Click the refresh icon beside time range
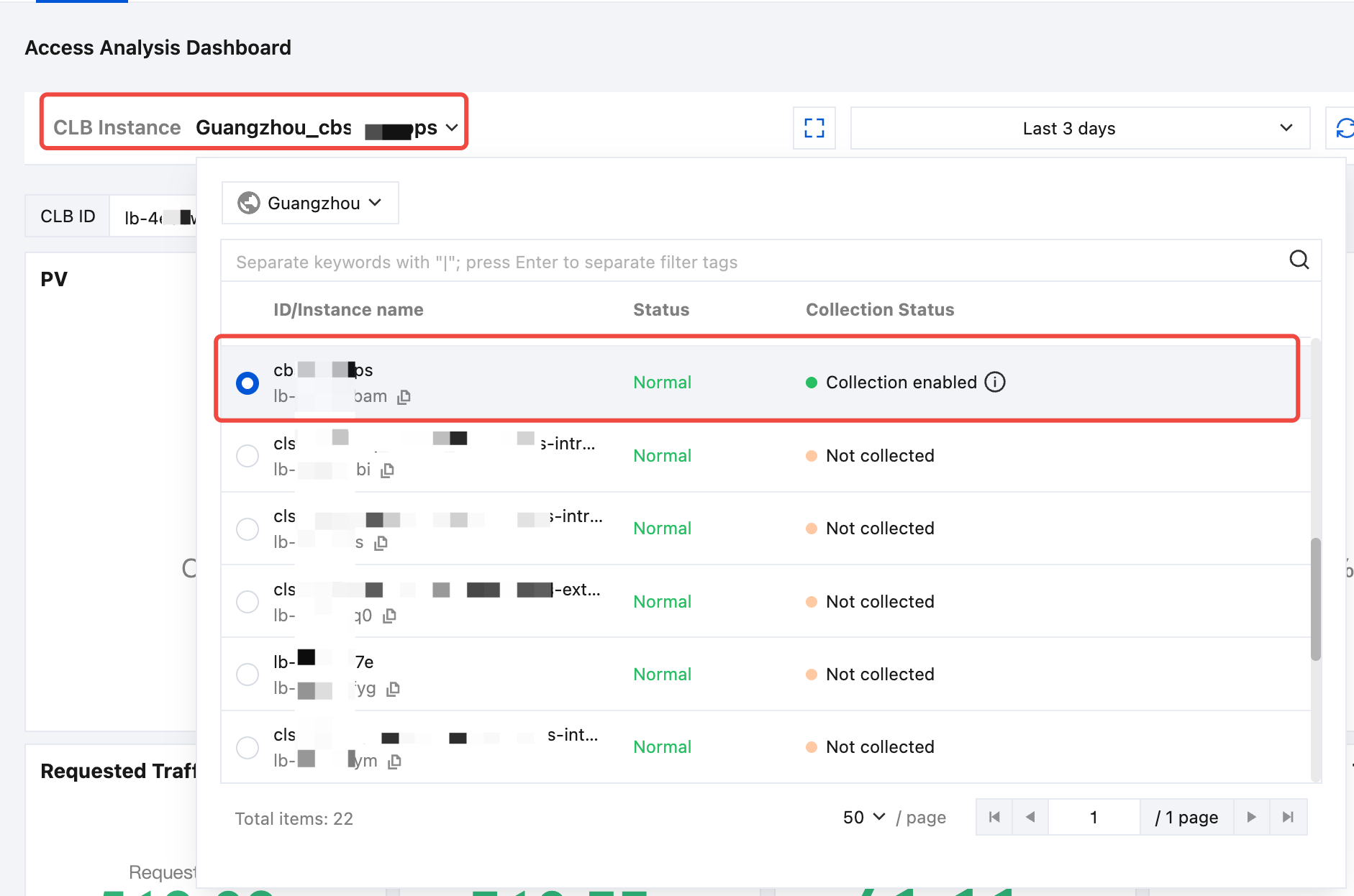The width and height of the screenshot is (1354, 896). point(1342,128)
